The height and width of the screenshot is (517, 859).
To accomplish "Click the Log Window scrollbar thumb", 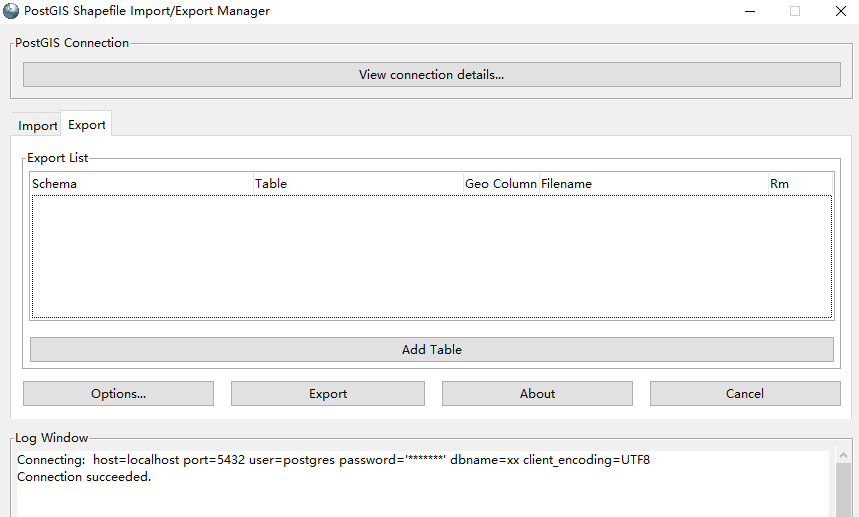I will point(844,490).
